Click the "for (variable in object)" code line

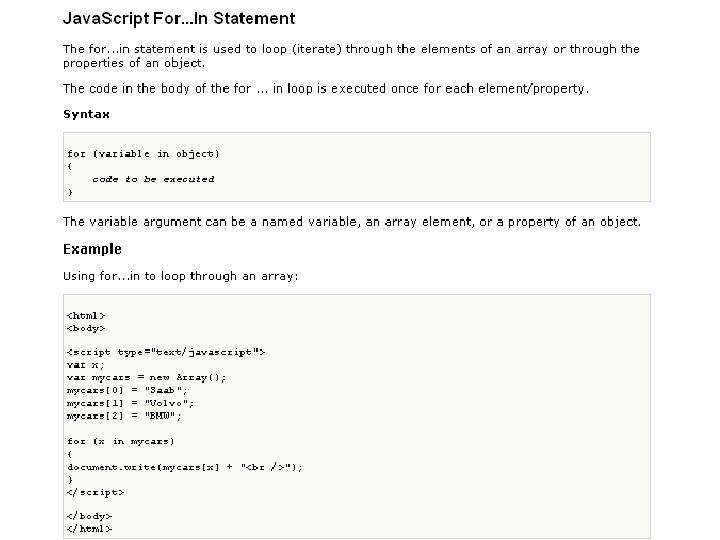[143, 153]
